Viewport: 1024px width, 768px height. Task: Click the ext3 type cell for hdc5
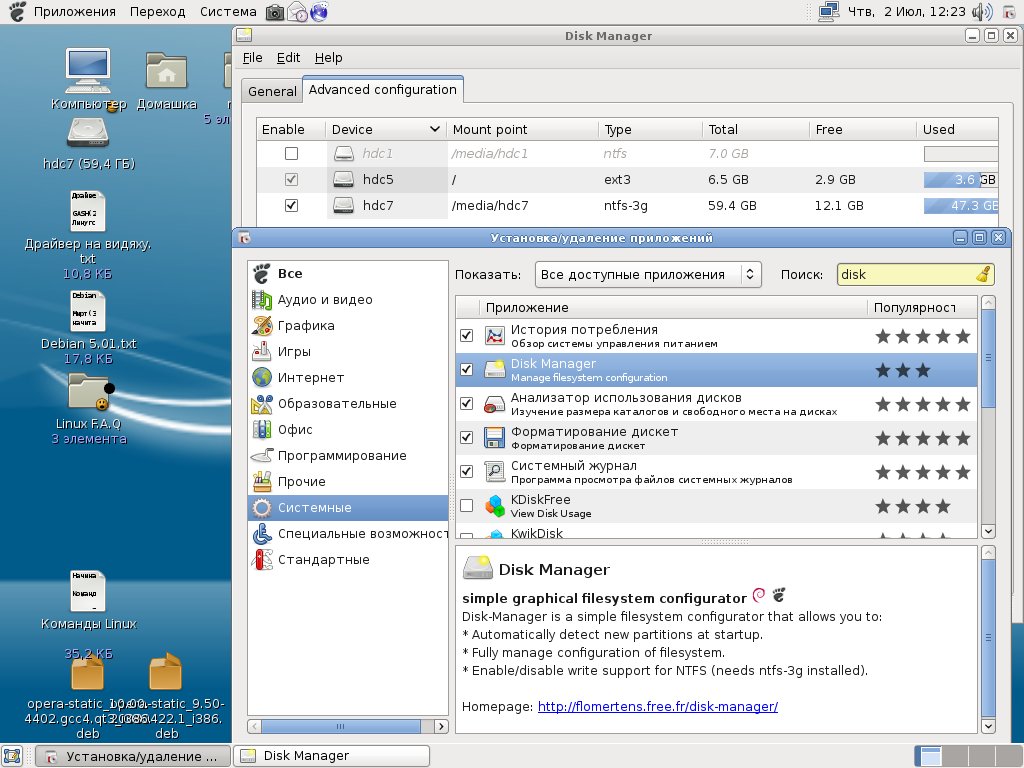(x=617, y=180)
